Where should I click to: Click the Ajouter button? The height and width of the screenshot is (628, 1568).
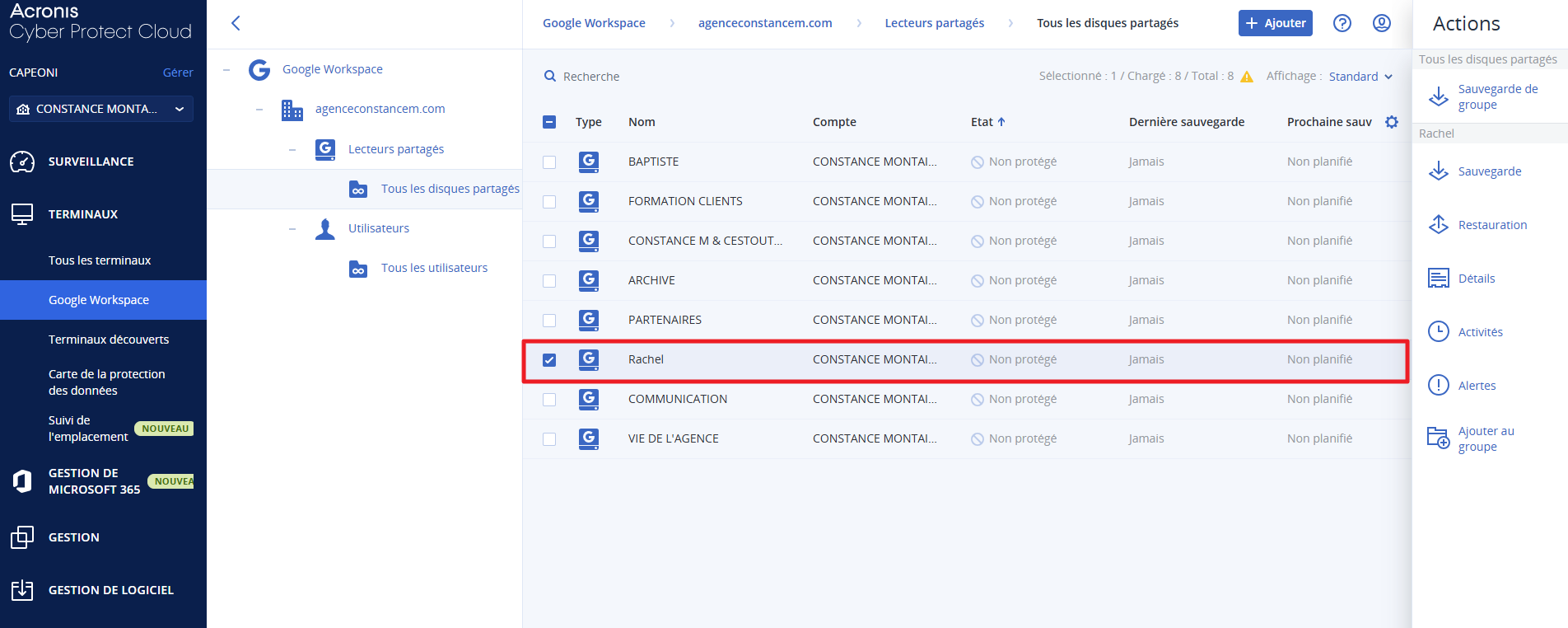pyautogui.click(x=1276, y=23)
